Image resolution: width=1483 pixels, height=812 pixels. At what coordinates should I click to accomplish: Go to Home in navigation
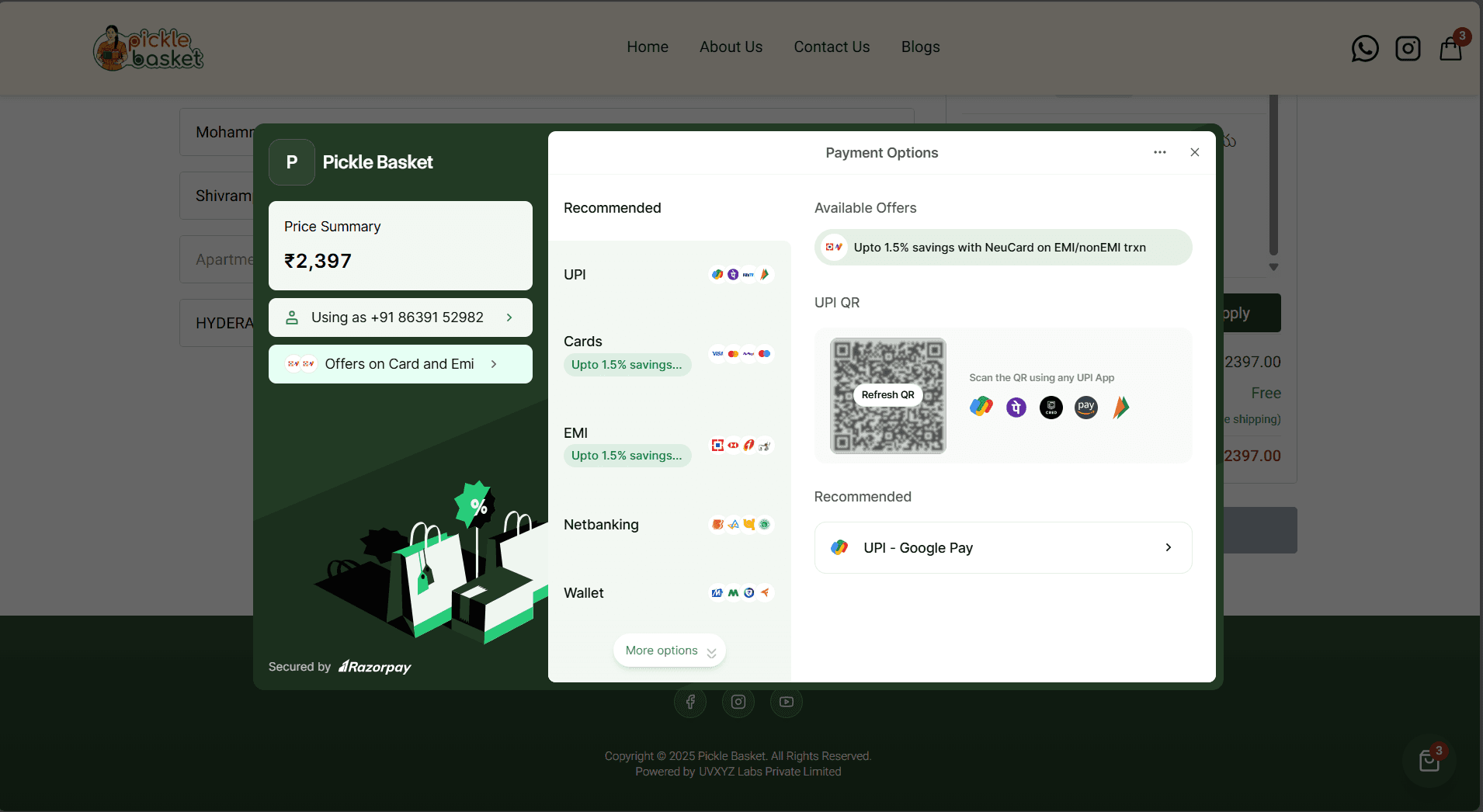(648, 47)
